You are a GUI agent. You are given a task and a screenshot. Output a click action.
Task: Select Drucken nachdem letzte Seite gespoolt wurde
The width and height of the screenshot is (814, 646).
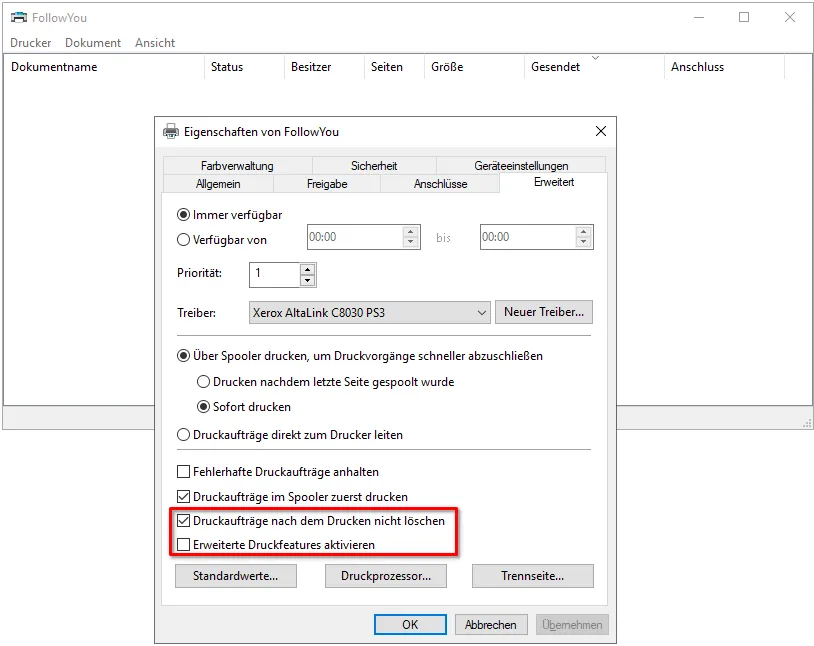tap(204, 381)
